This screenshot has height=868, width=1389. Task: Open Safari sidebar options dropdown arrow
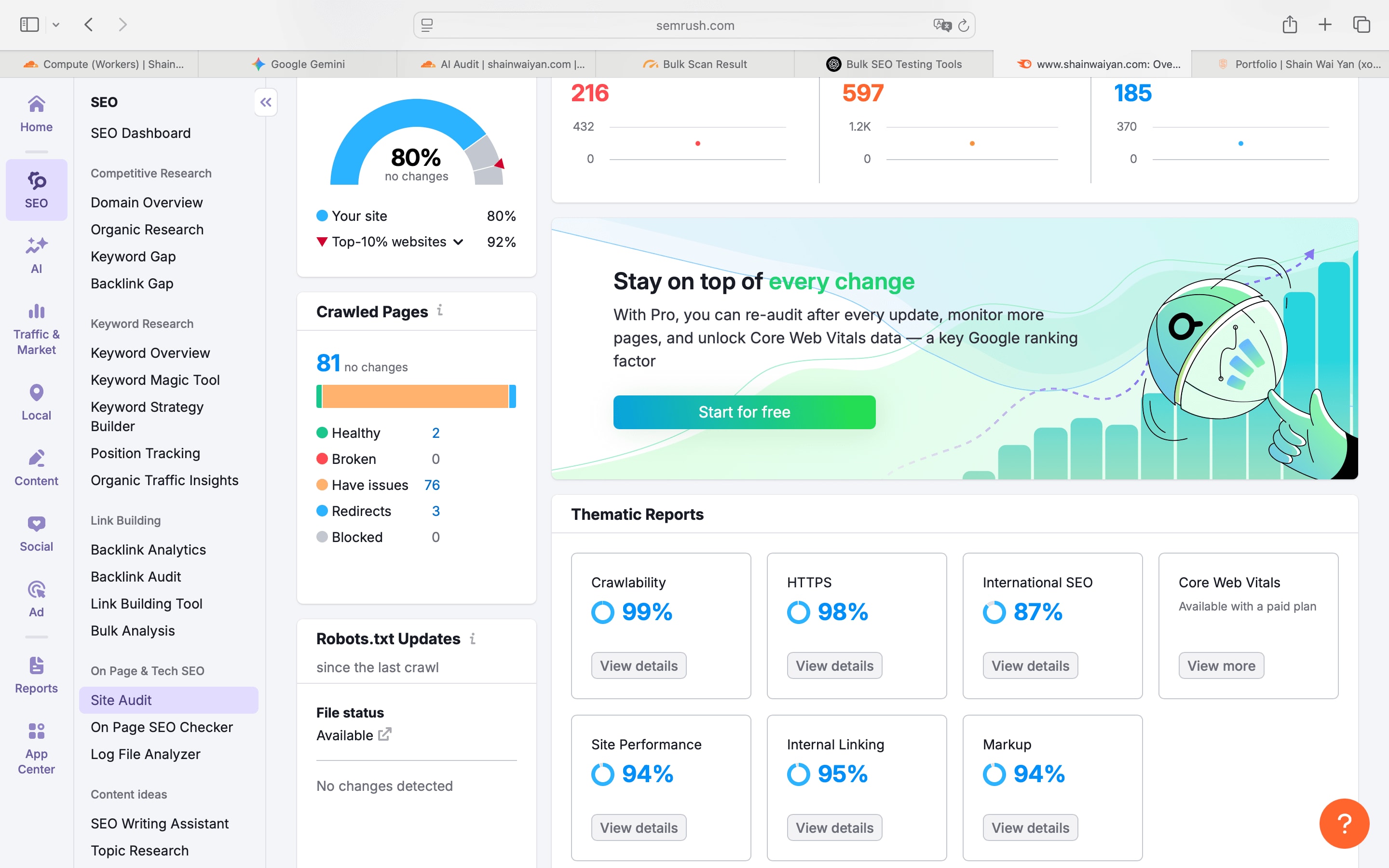coord(55,25)
